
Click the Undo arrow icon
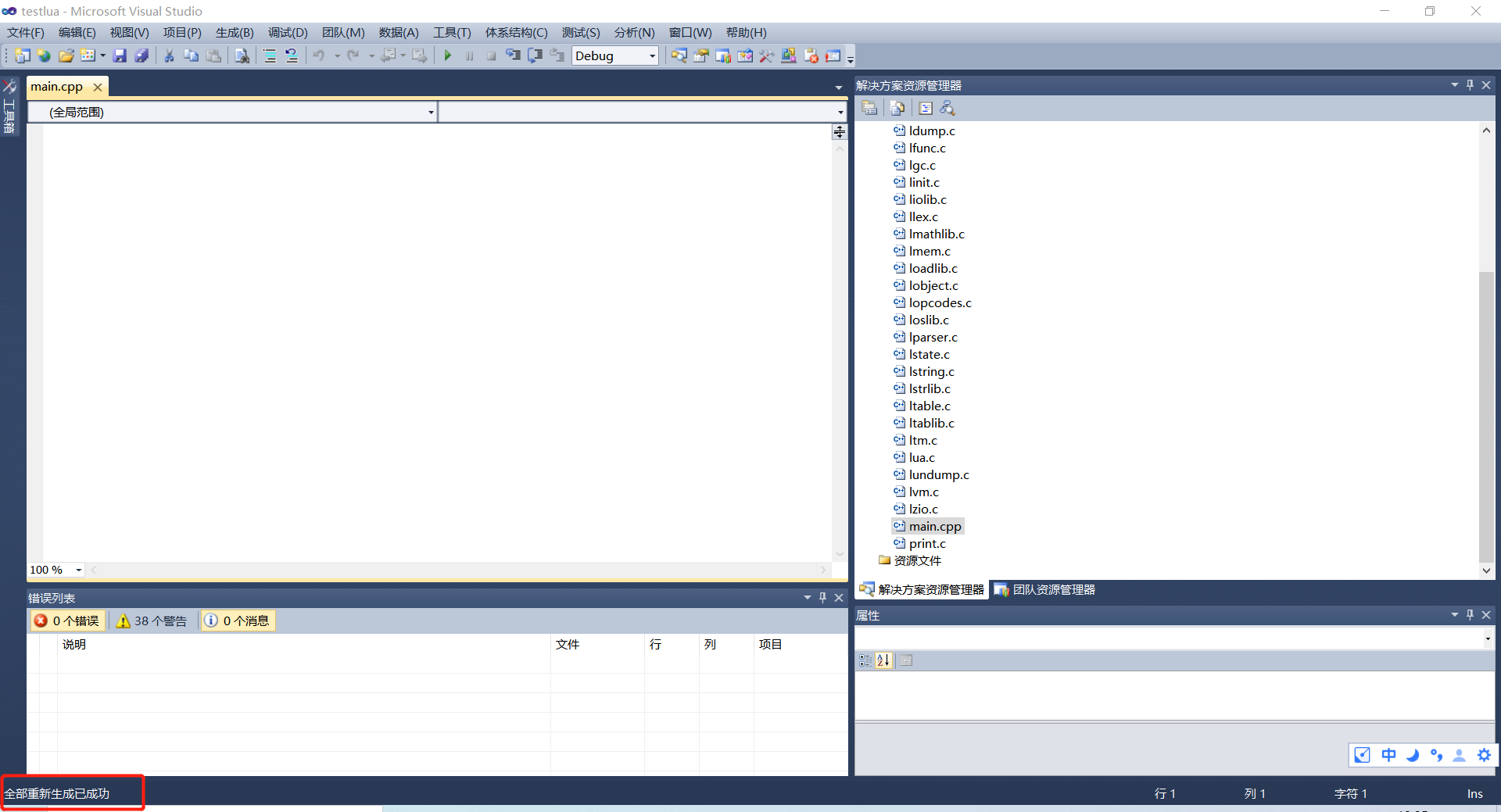pos(319,55)
